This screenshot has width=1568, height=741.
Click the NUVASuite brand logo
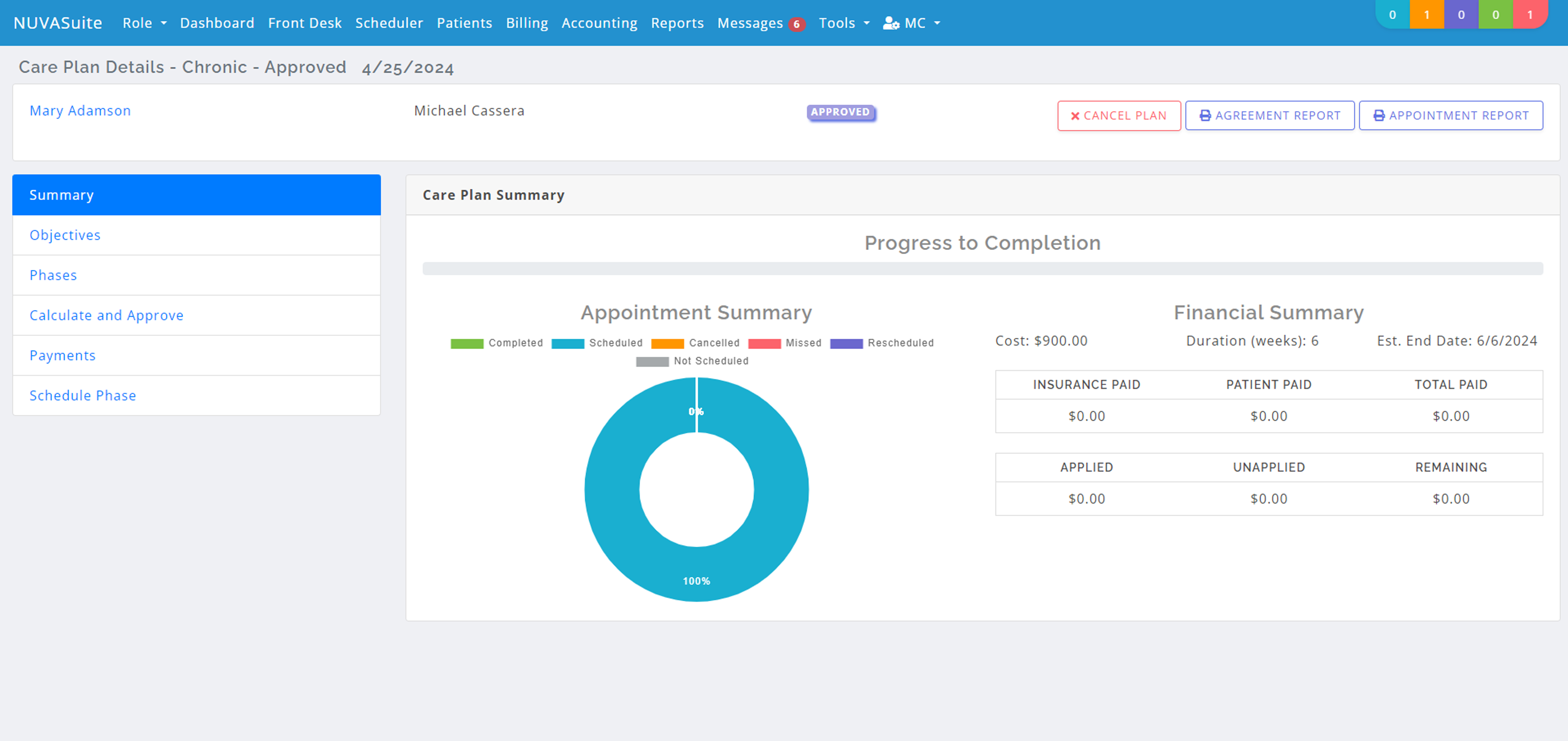(58, 23)
